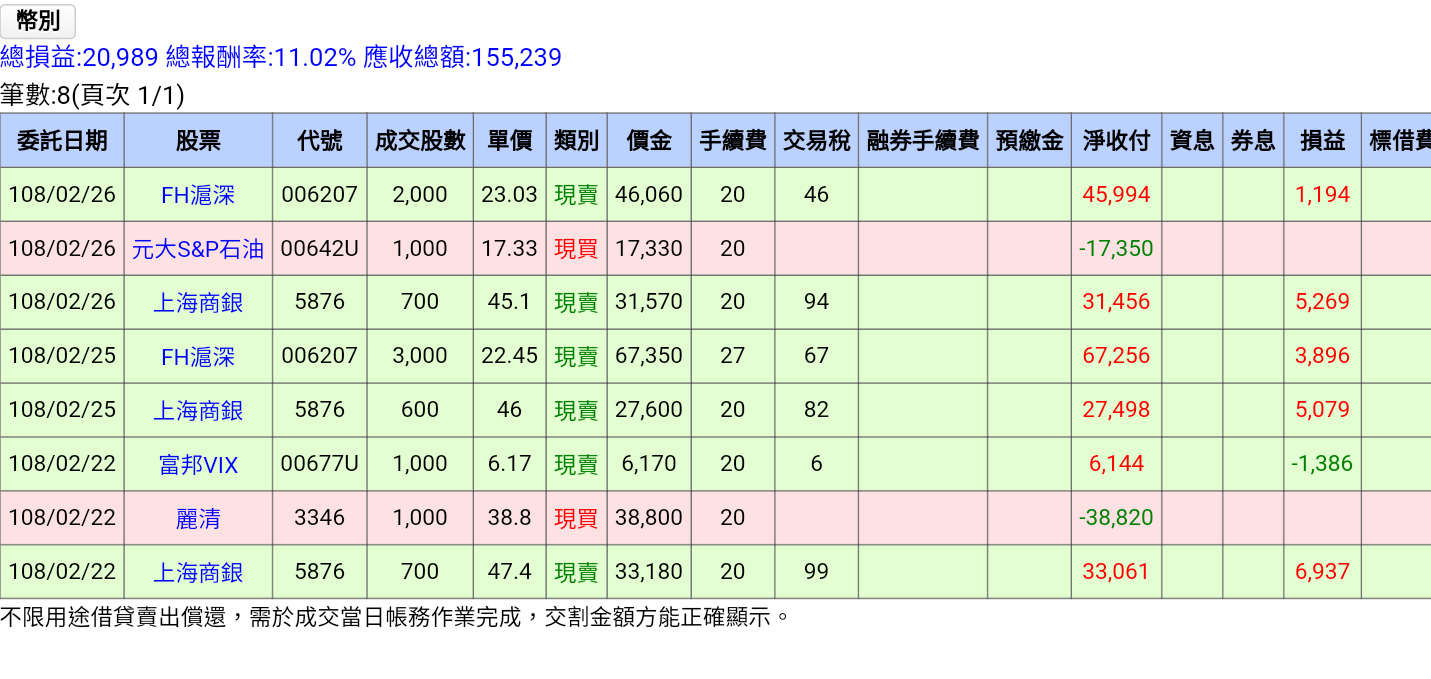The height and width of the screenshot is (679, 1431).
Task: Sort by the 損益 column header
Action: tap(1322, 140)
